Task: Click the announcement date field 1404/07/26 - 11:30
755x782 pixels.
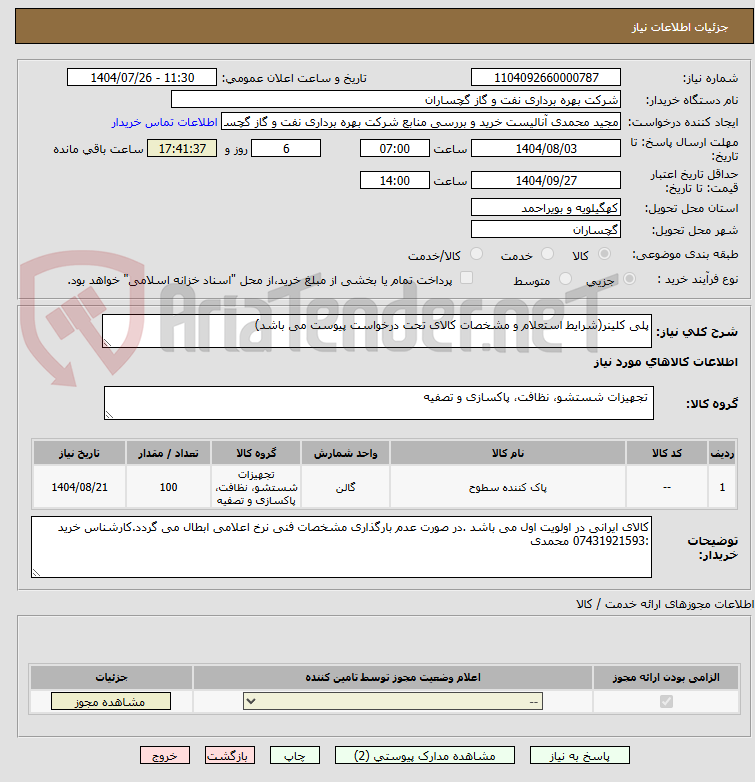Action: pyautogui.click(x=142, y=78)
